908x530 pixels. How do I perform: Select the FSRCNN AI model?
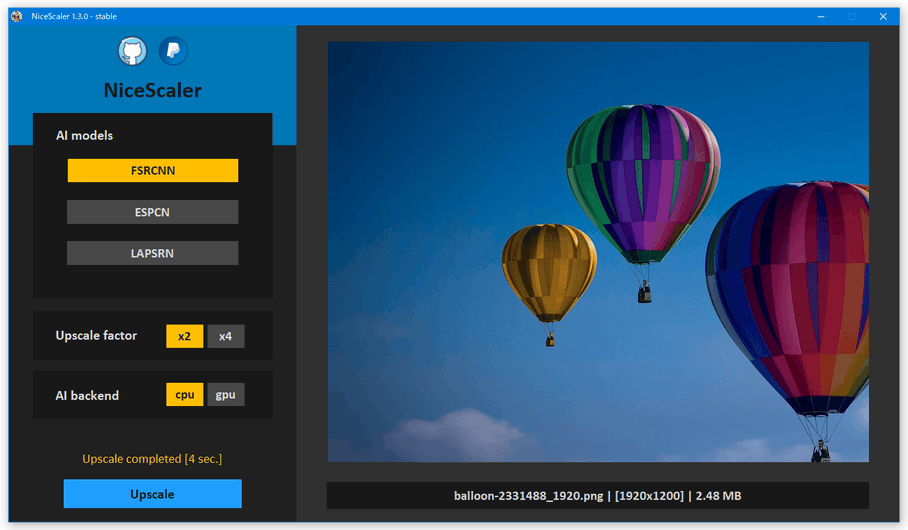153,170
